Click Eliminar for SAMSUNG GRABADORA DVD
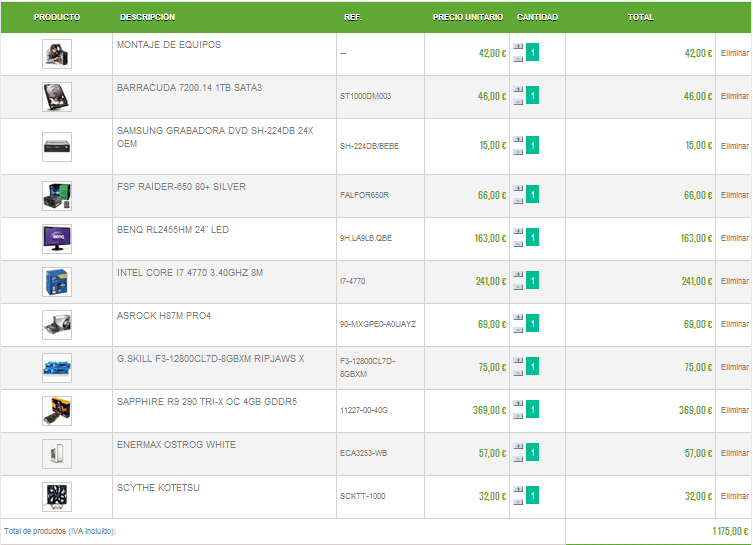 coord(734,146)
